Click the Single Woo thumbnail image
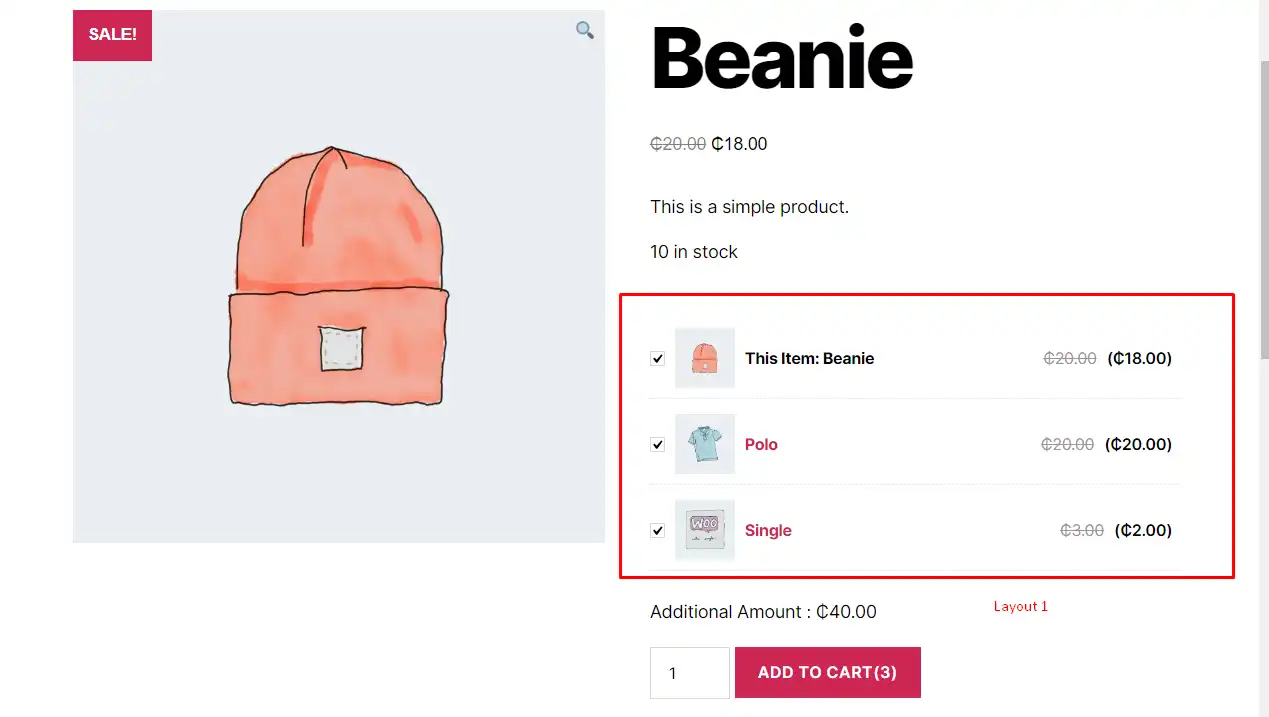The height and width of the screenshot is (717, 1269). point(705,530)
